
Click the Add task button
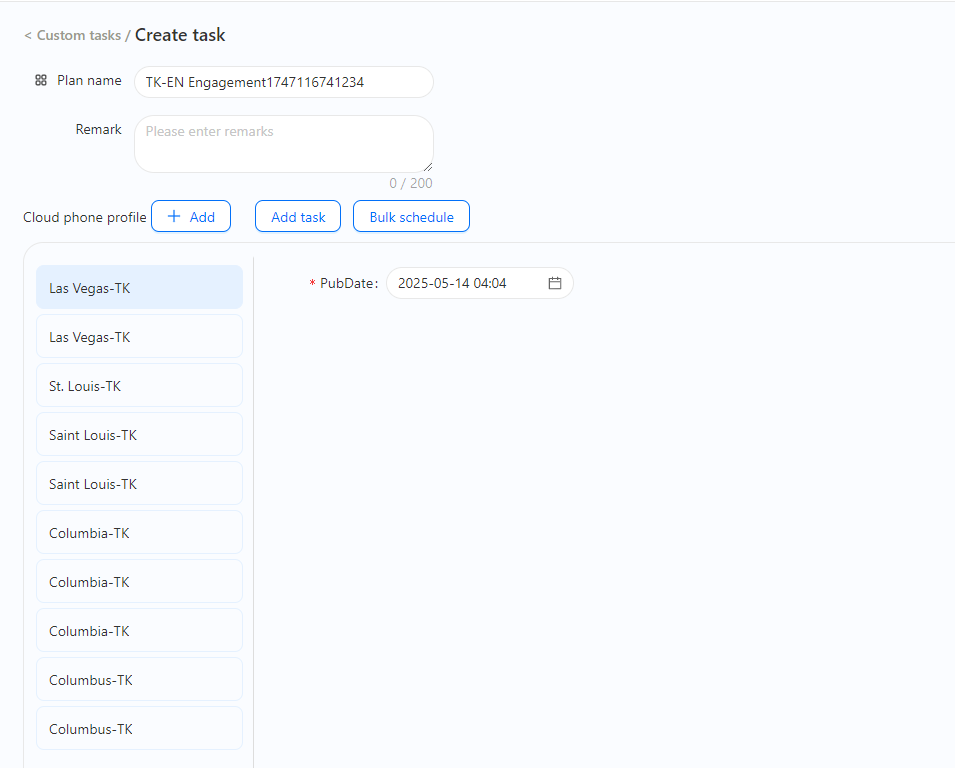click(x=298, y=216)
